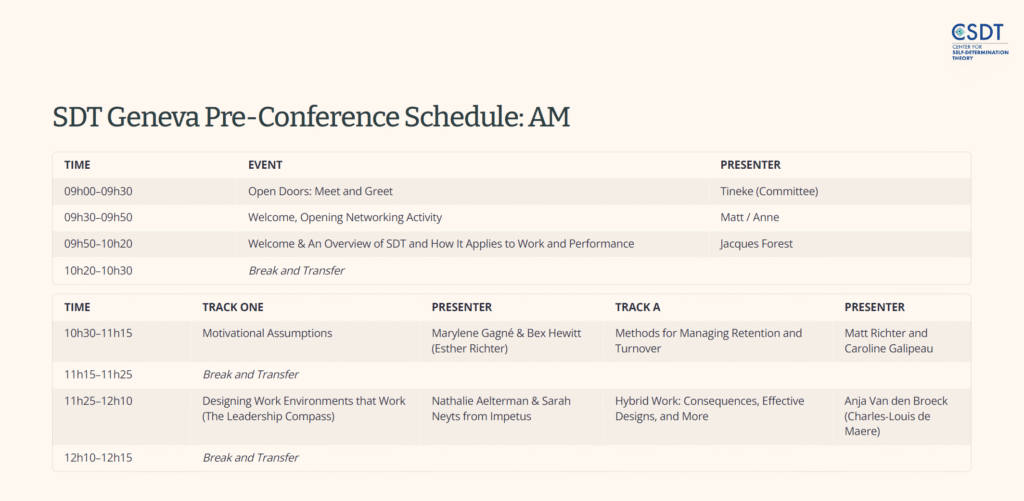Select "Welcome, Opening Networking Activity" event

tap(344, 217)
